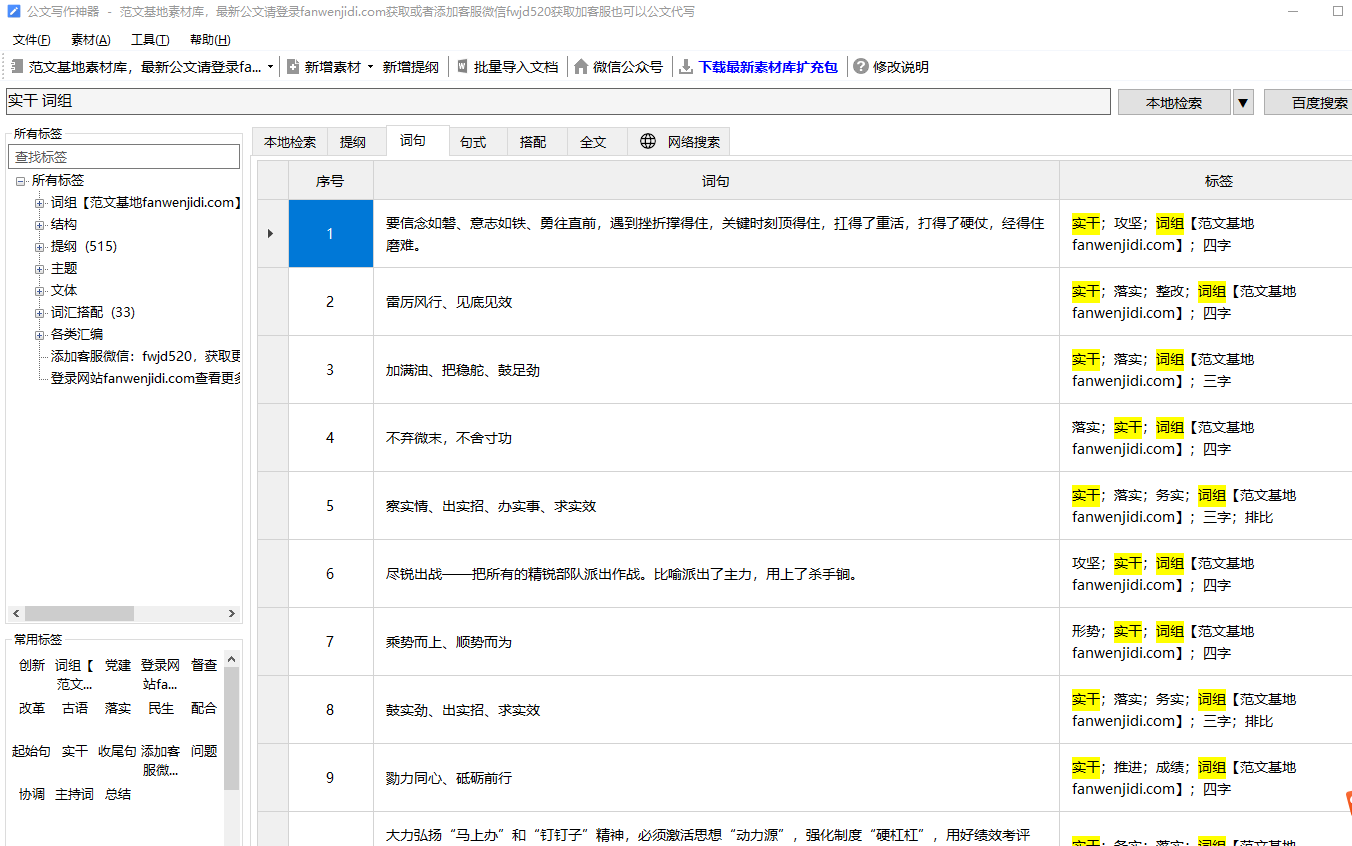Open the 工具(T) menu

150,40
